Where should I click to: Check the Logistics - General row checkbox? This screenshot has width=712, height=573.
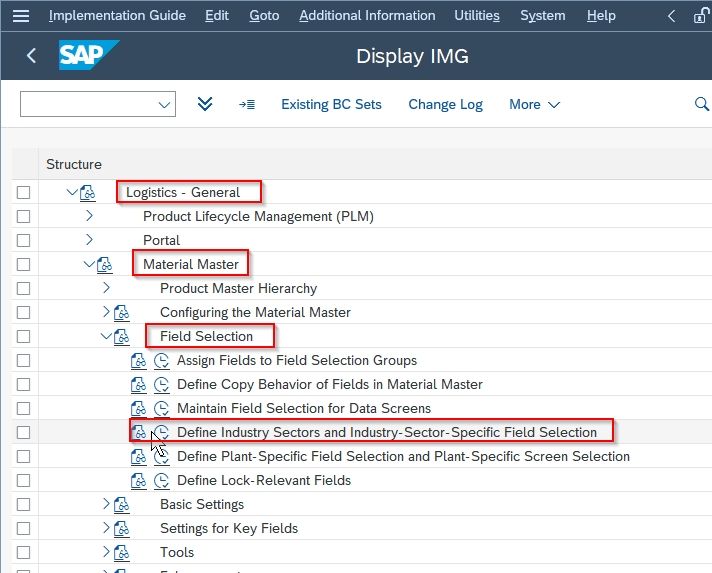point(24,193)
